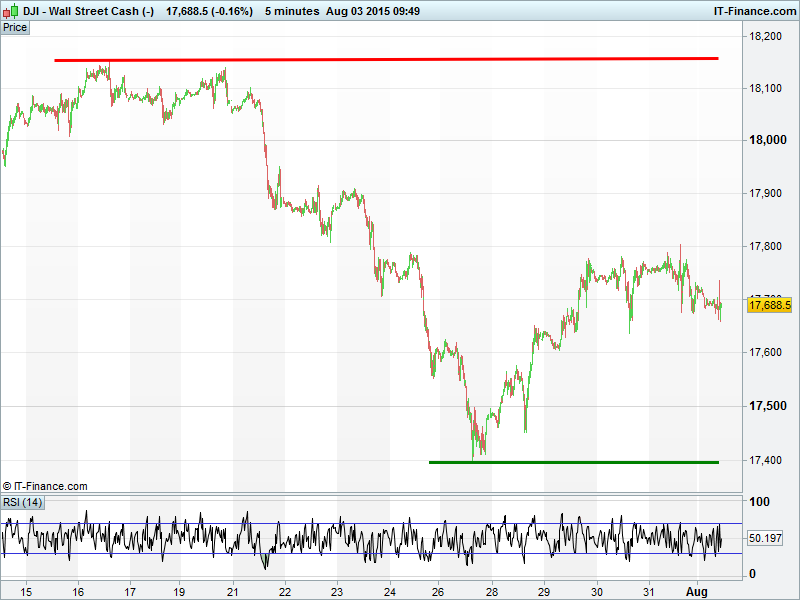Click the date label 19 on time axis
This screenshot has height=600, width=800.
click(x=179, y=592)
